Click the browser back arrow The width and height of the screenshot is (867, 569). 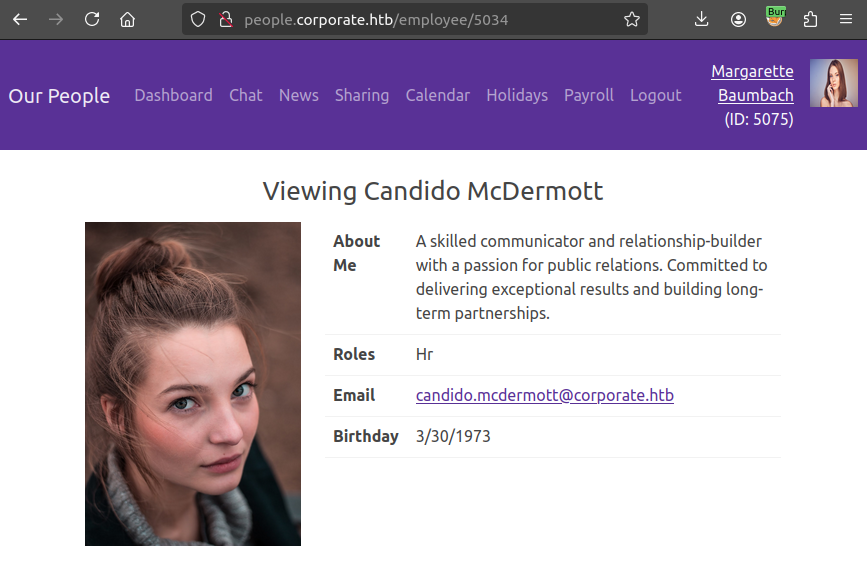coord(20,19)
